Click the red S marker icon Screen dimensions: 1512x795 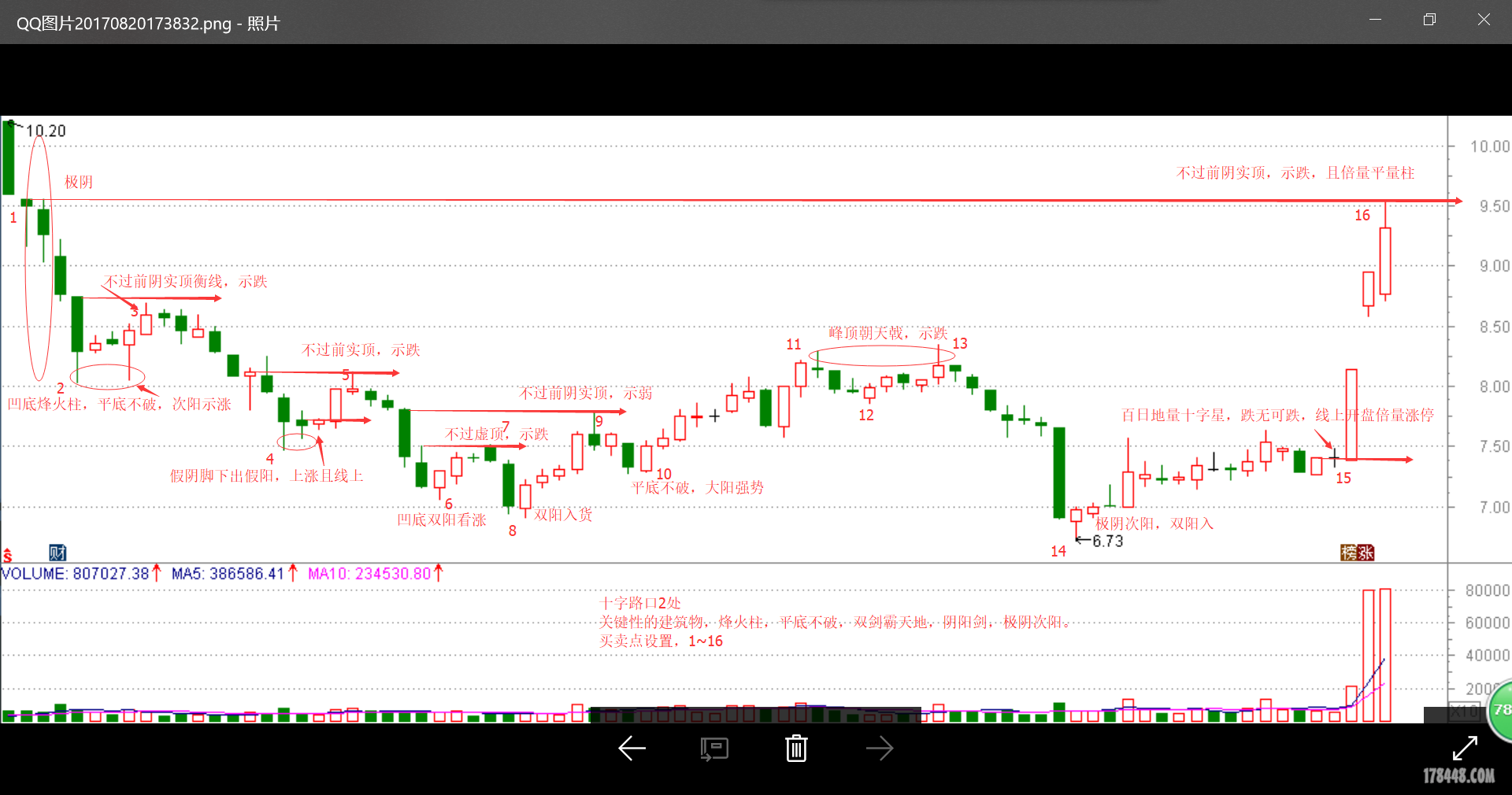(8, 555)
